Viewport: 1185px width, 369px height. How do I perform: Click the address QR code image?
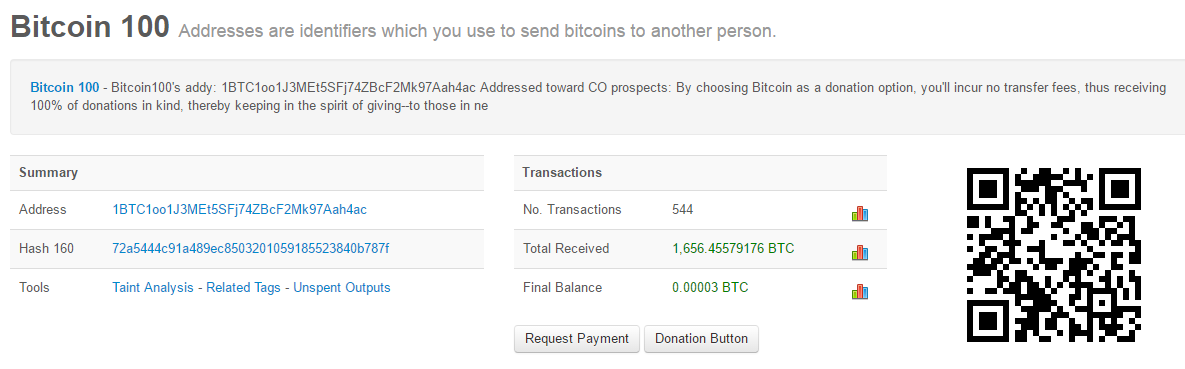coord(1054,255)
